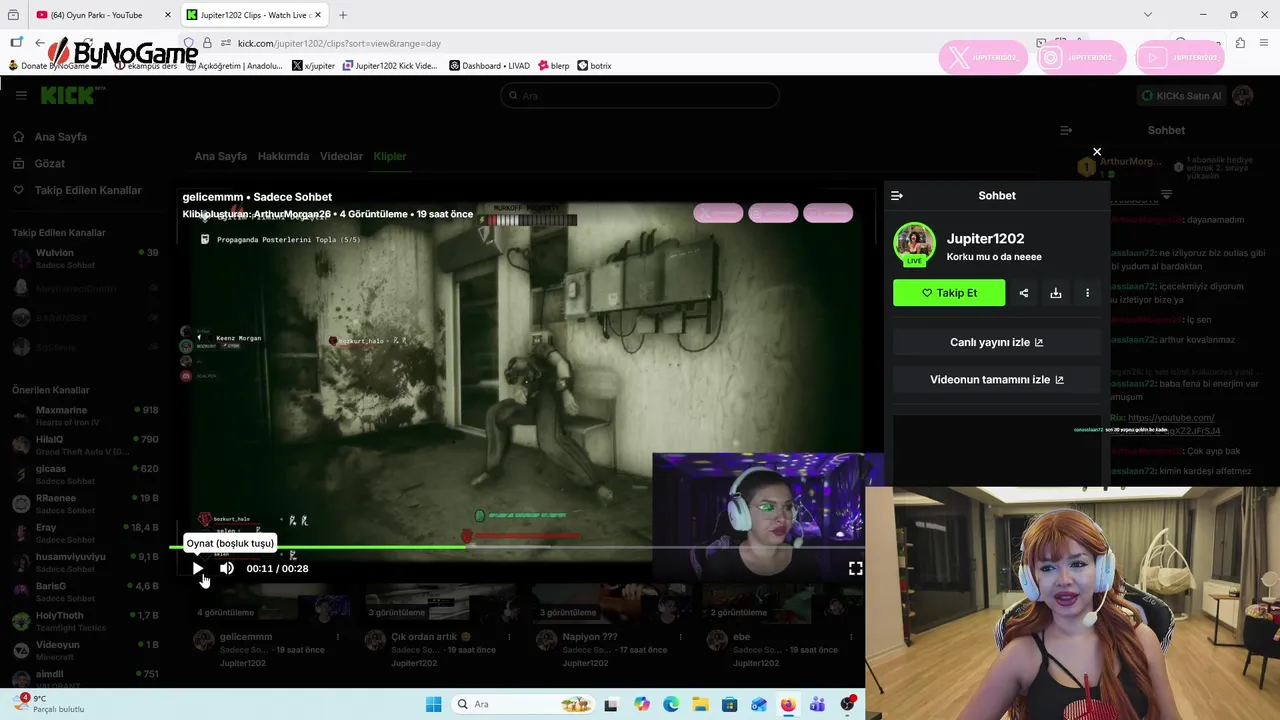The image size is (1280, 720).
Task: Open Canlı yayını izle link
Action: 997,342
